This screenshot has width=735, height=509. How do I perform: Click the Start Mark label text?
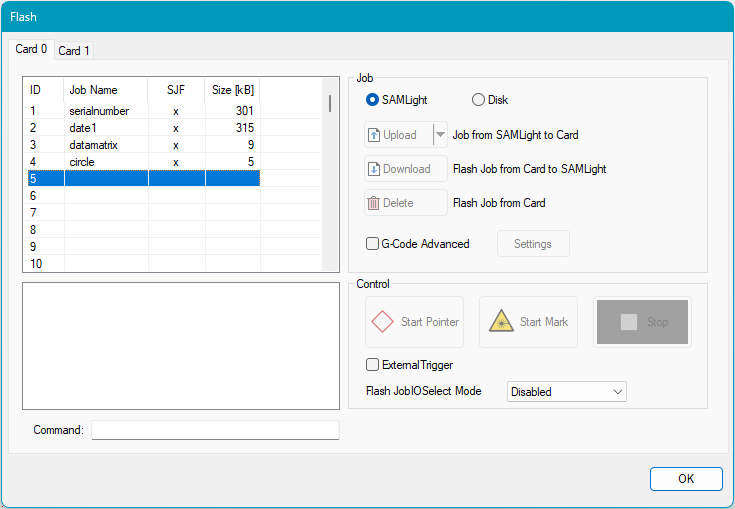(544, 322)
